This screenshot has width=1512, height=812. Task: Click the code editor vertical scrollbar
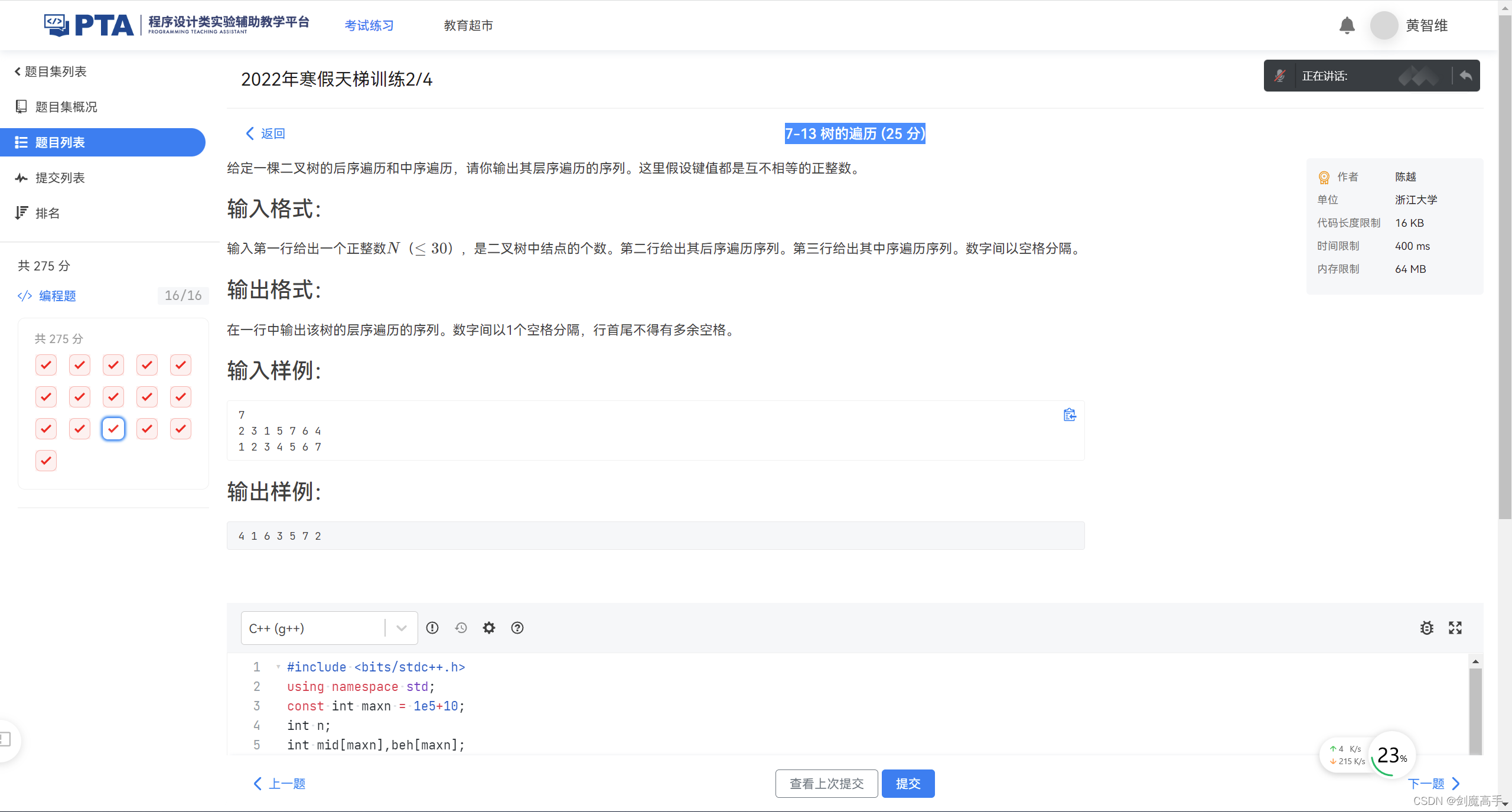[x=1475, y=709]
